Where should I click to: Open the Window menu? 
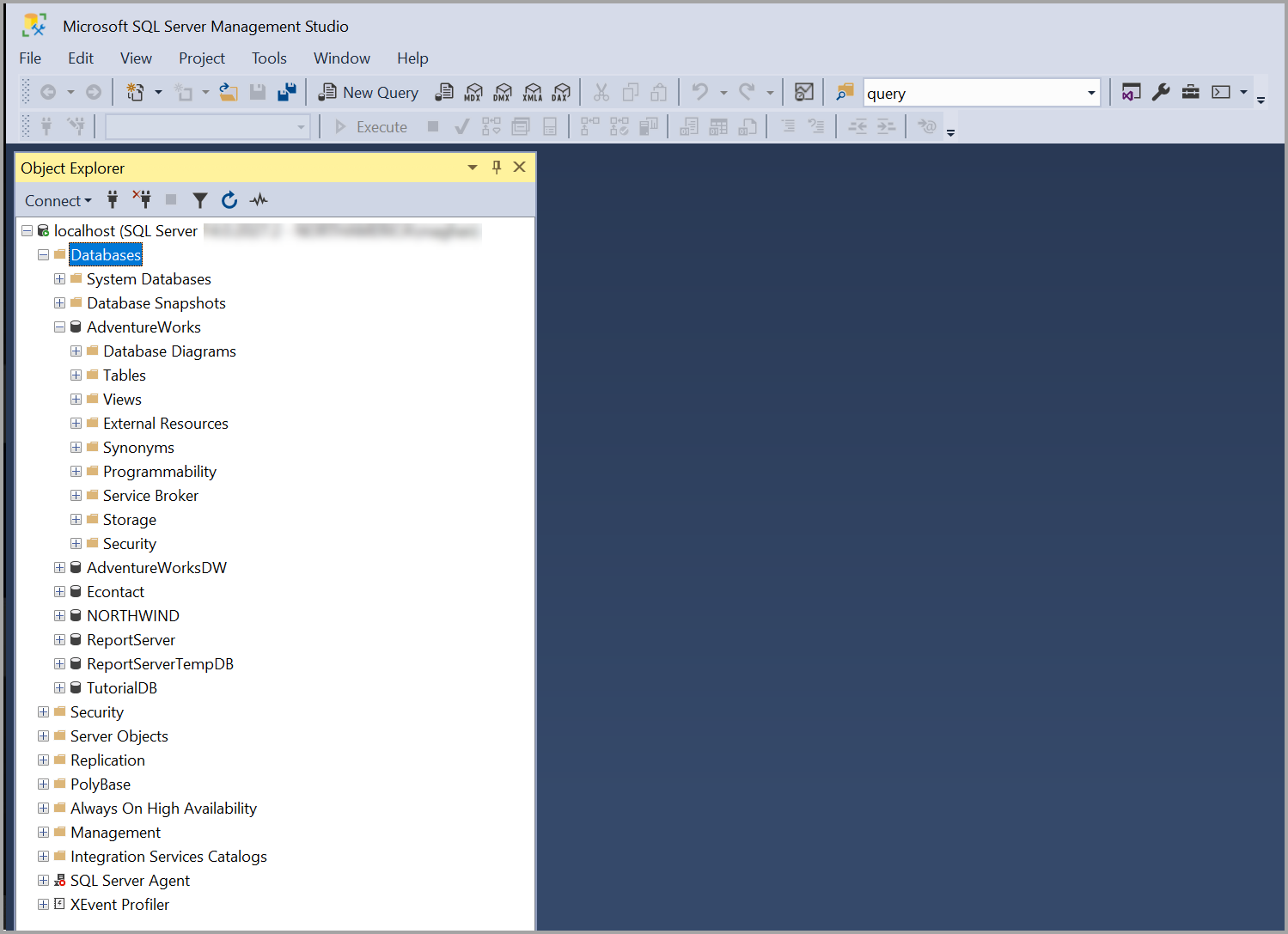tap(341, 58)
